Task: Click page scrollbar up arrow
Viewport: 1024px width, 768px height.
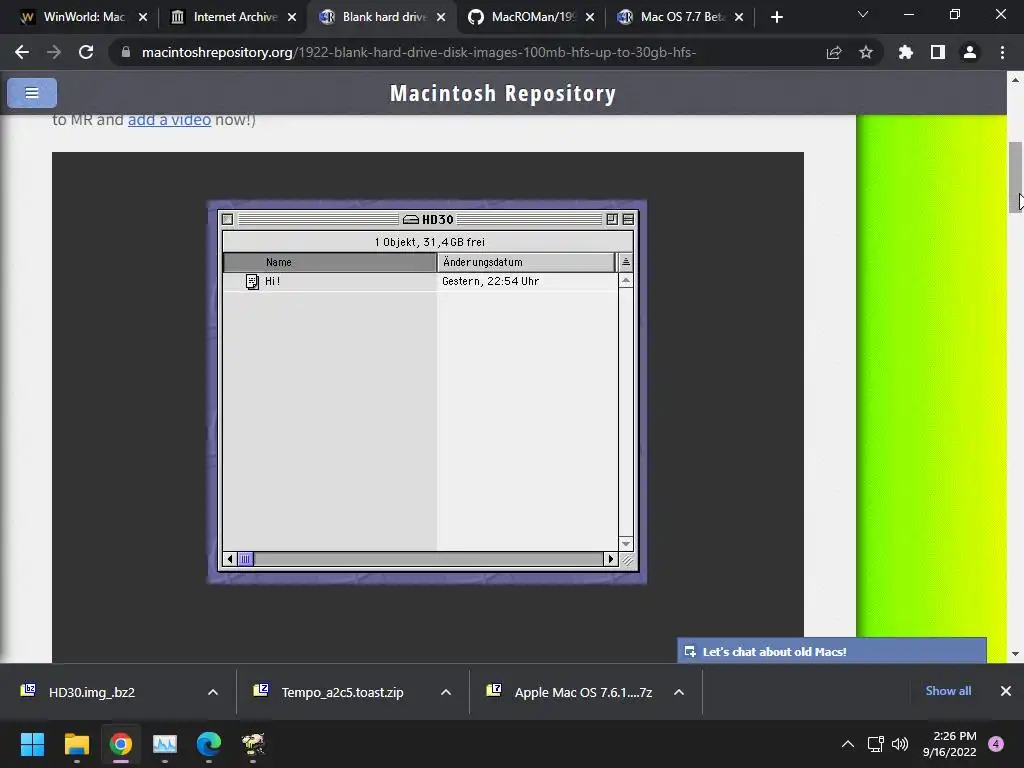Action: point(1015,80)
